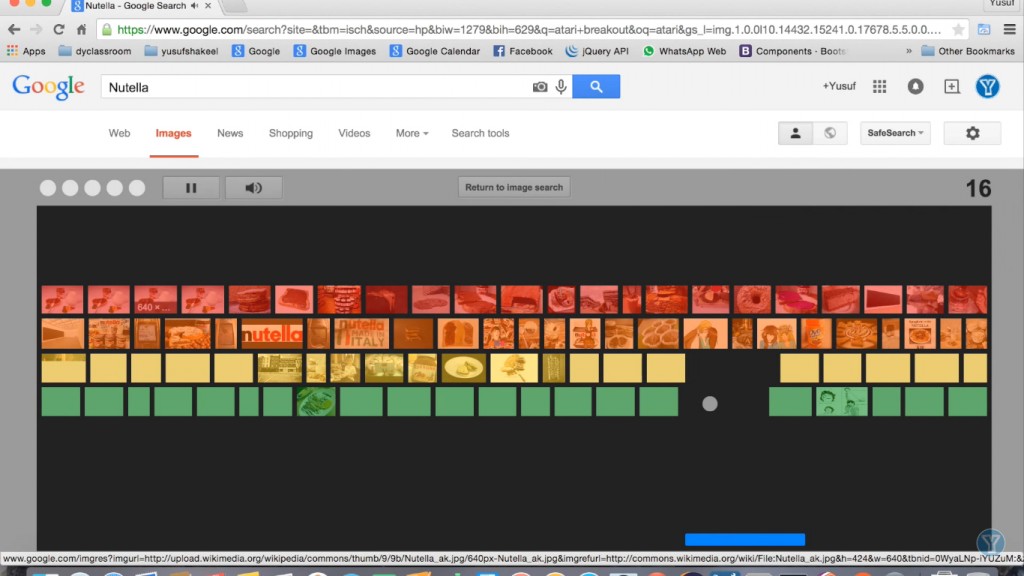Switch to the Web tab

pos(119,133)
